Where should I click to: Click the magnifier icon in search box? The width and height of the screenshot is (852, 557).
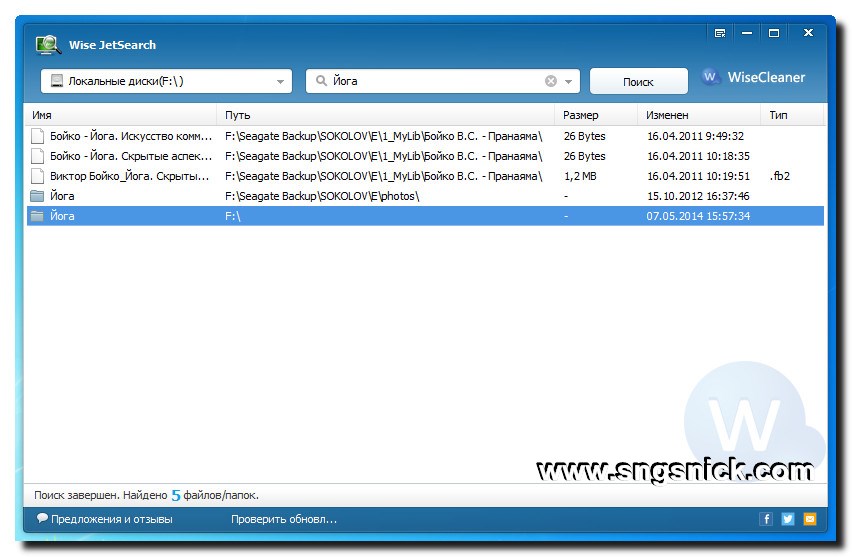pos(321,81)
